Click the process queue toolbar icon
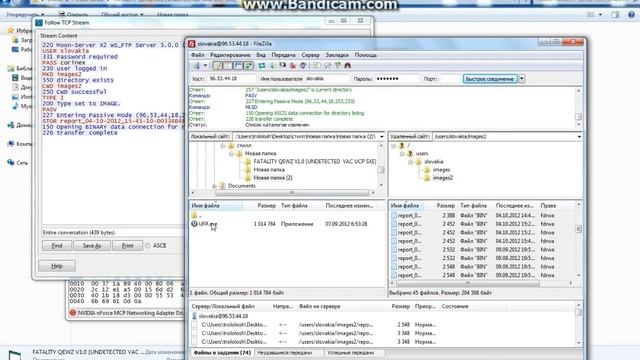Viewport: 640px width, 360px height. (x=272, y=66)
